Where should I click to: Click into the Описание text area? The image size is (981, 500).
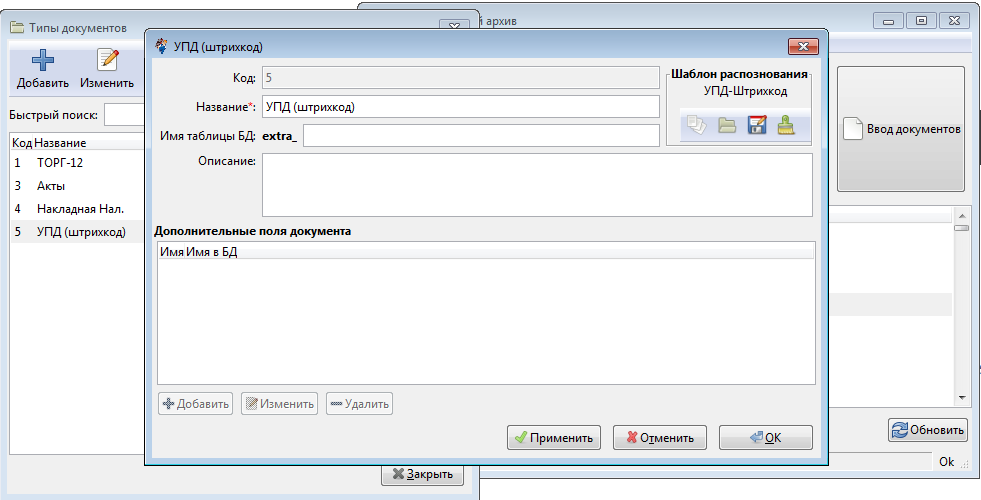(x=537, y=185)
